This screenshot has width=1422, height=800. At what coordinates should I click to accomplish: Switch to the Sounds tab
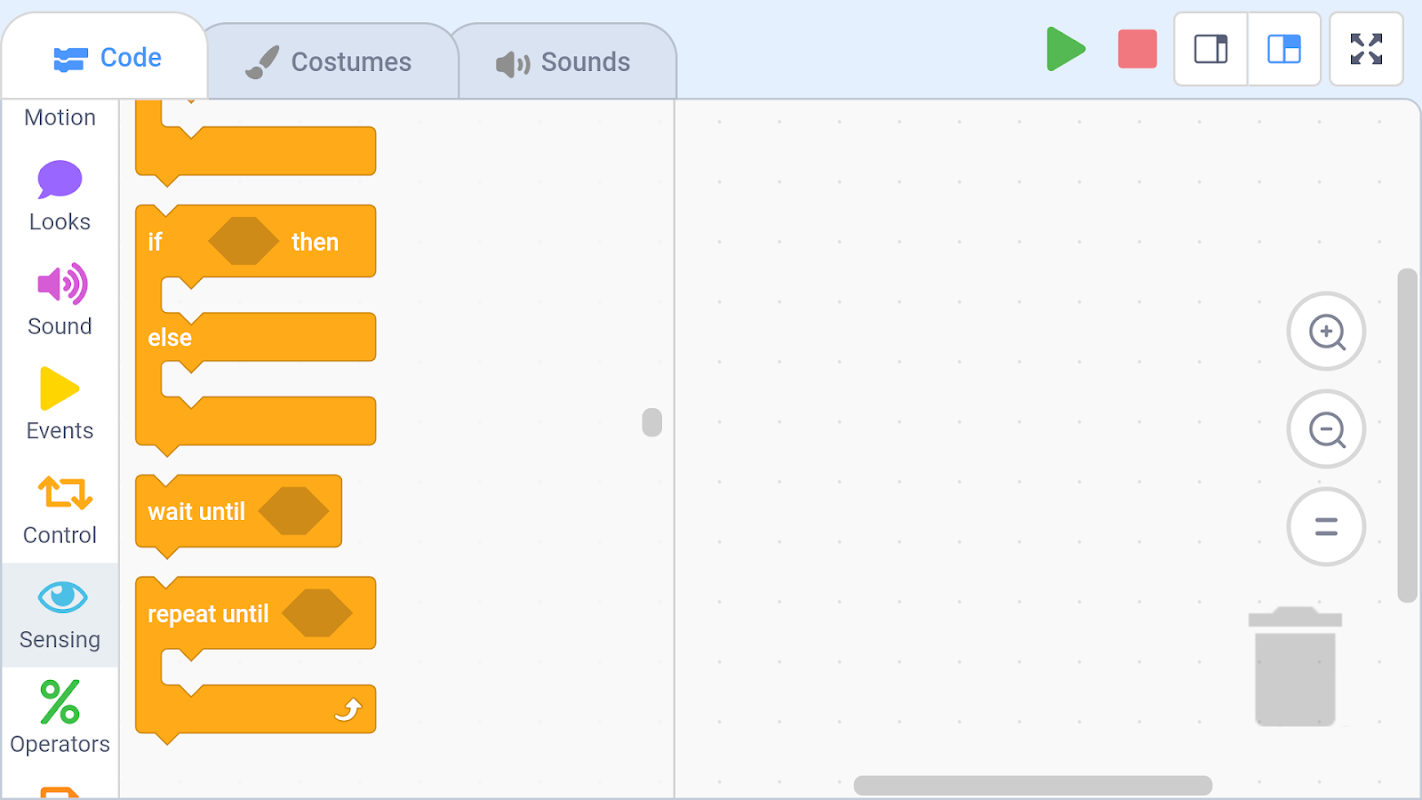(x=564, y=62)
